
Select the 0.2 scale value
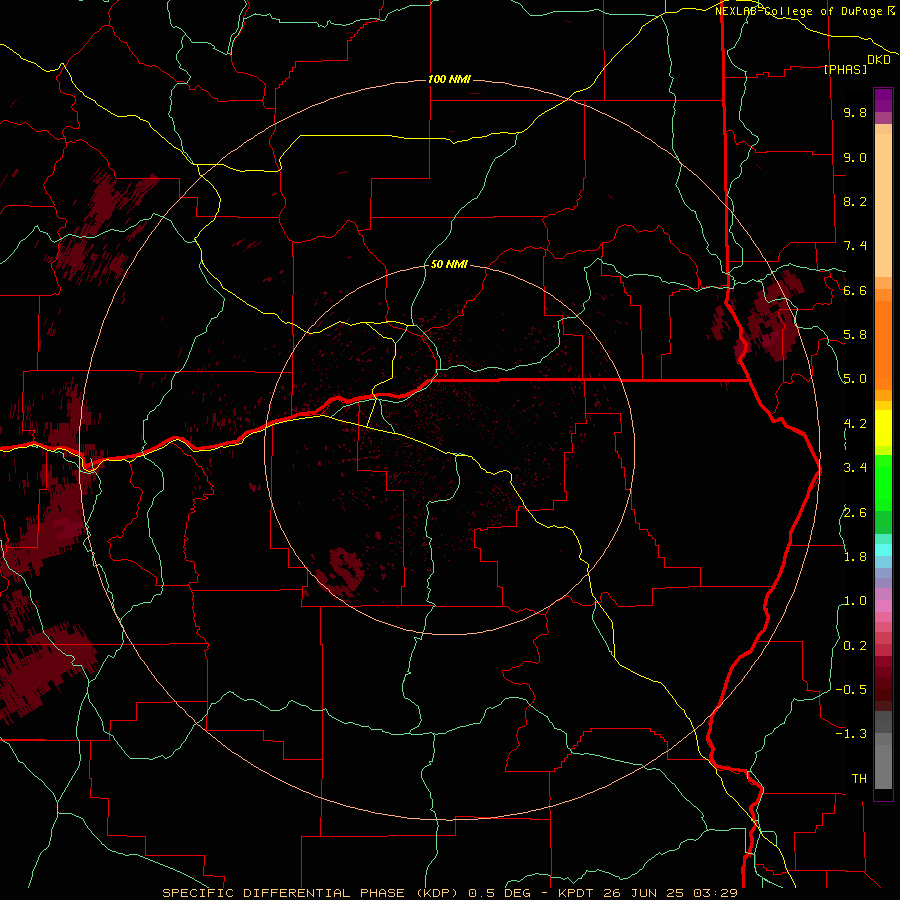[x=855, y=646]
